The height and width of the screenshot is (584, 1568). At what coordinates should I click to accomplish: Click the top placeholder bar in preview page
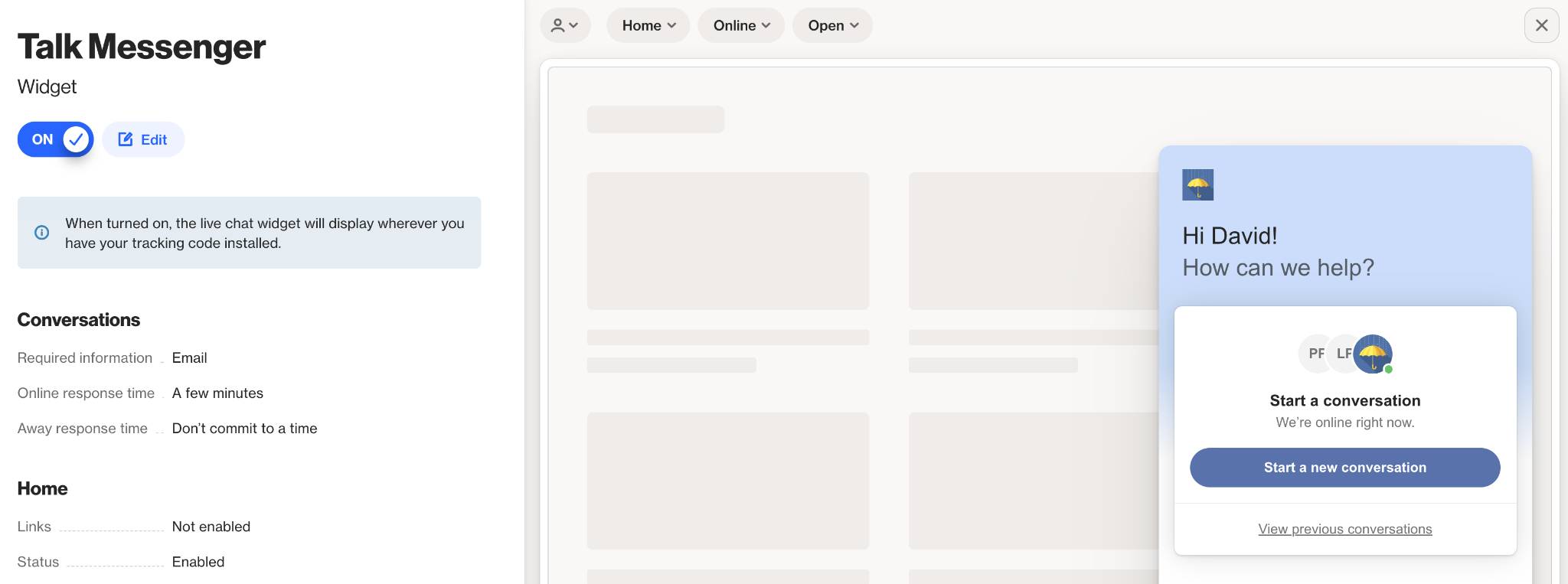(x=655, y=119)
